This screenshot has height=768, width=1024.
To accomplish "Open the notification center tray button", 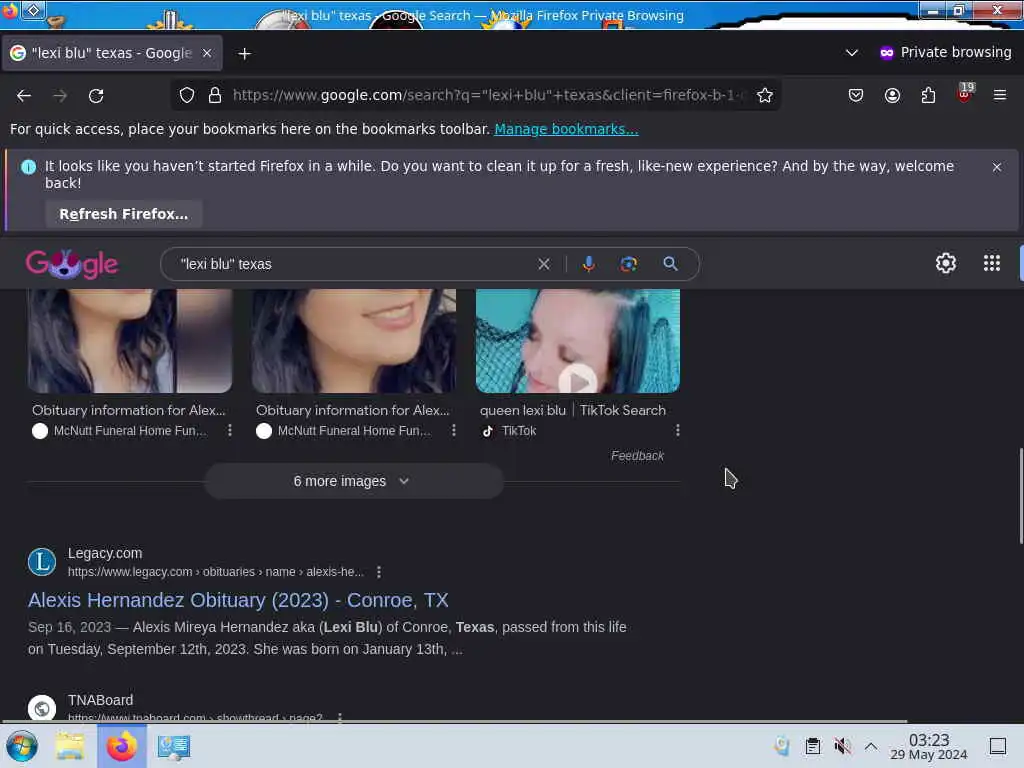I will pyautogui.click(x=998, y=746).
